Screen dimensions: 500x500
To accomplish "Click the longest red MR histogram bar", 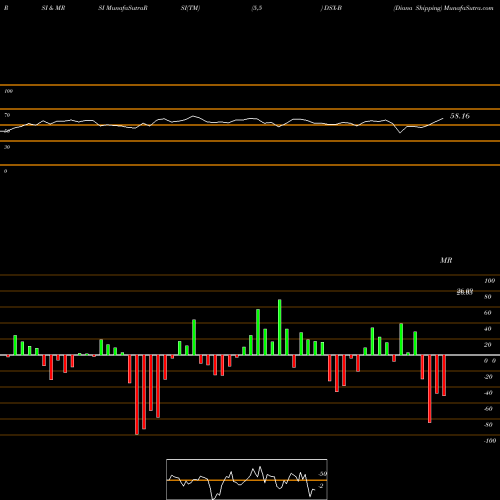I will (137, 395).
